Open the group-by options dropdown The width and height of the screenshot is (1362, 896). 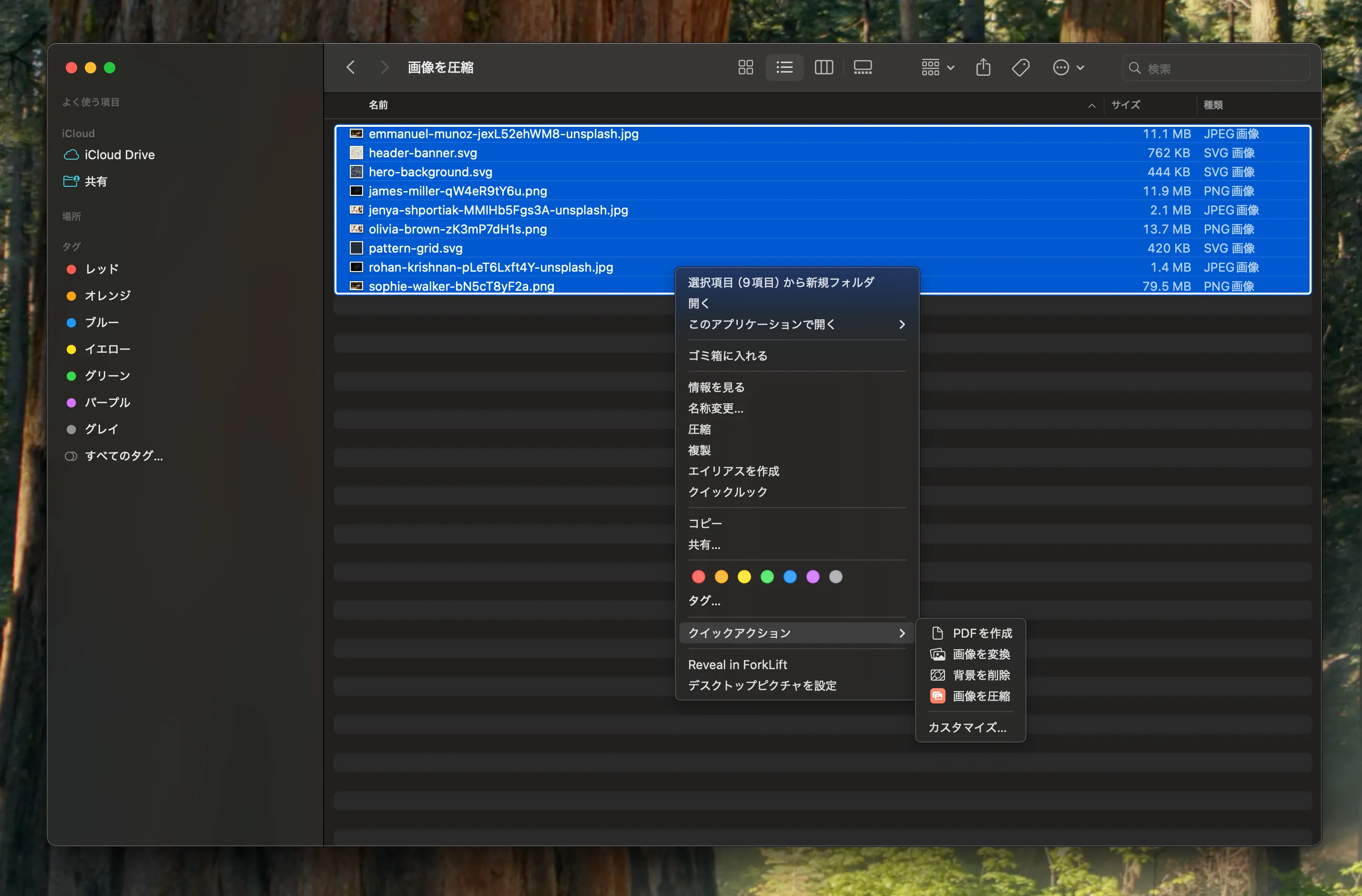click(x=937, y=68)
